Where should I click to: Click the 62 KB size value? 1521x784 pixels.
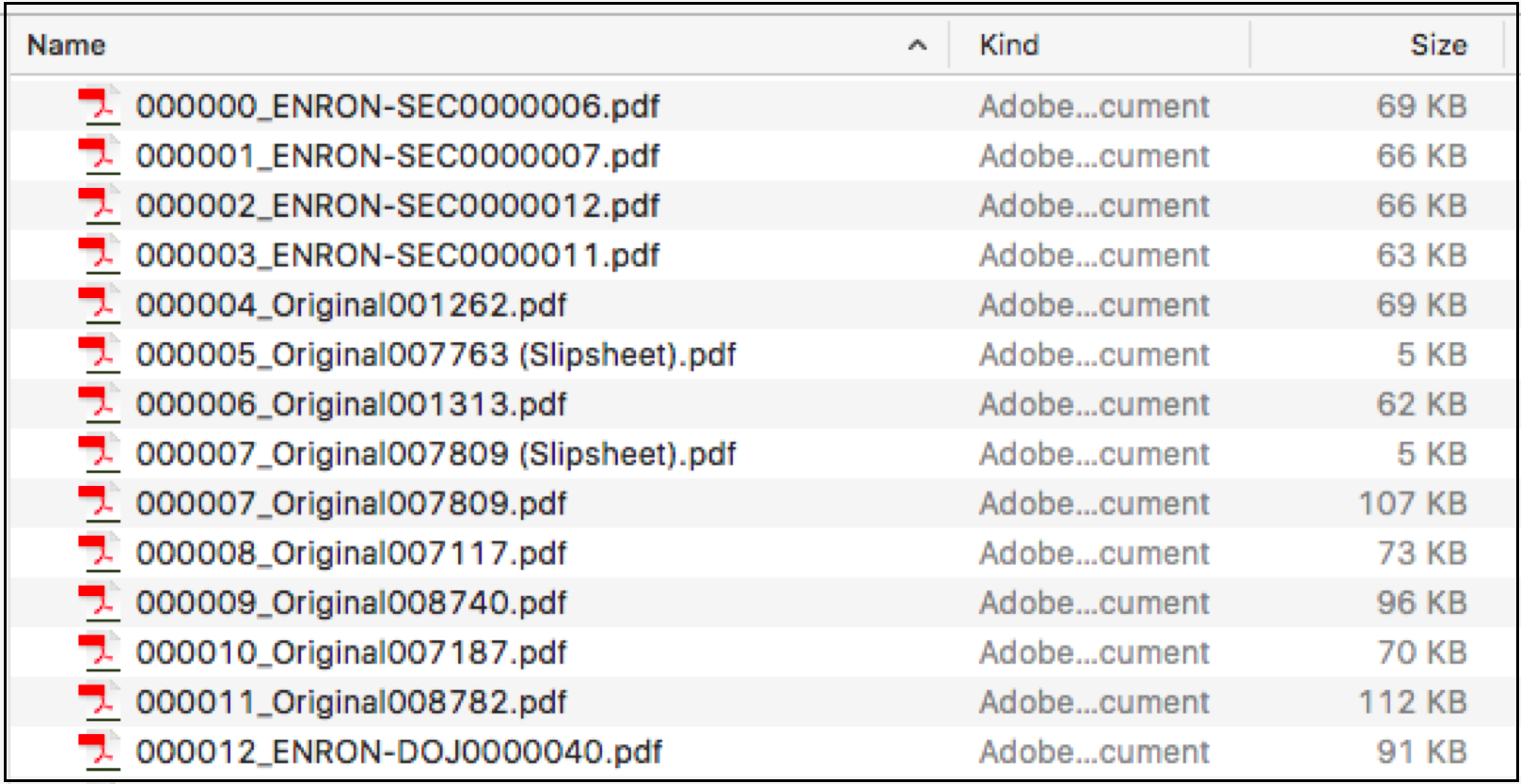pyautogui.click(x=1422, y=404)
